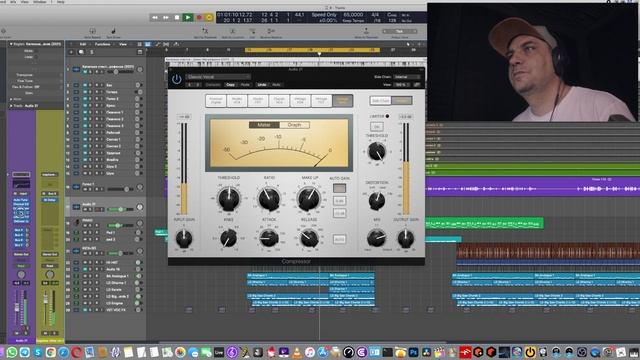The width and height of the screenshot is (640, 360).
Task: Switch to the Output view button
Action: [x=402, y=100]
